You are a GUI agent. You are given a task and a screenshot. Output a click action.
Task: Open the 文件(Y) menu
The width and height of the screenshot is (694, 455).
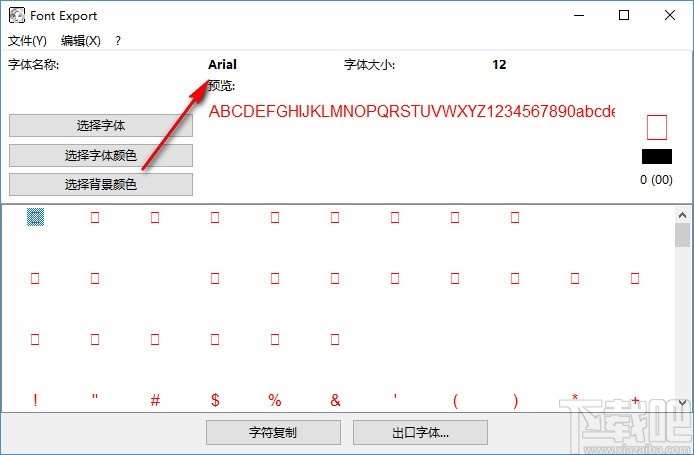coord(27,41)
